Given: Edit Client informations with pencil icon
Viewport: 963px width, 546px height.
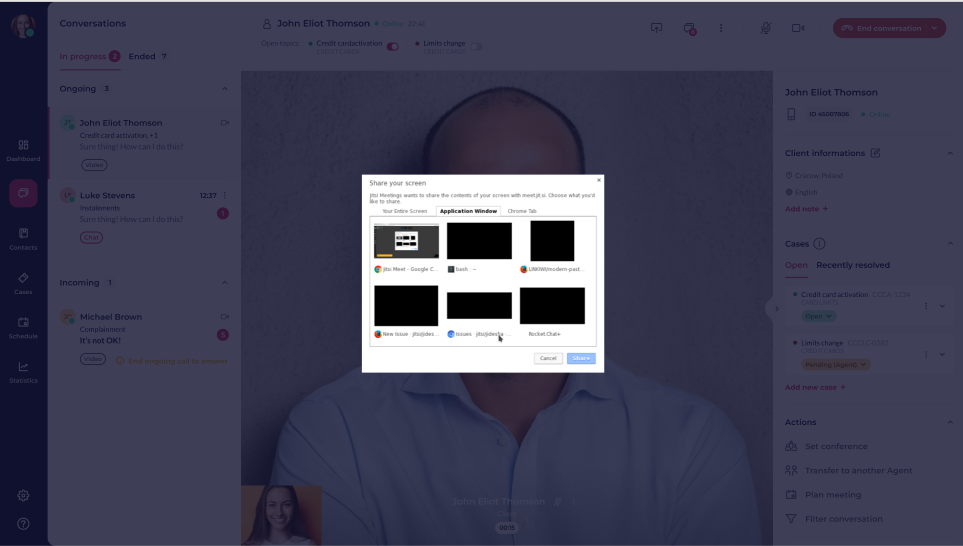Looking at the screenshot, I should (x=875, y=153).
